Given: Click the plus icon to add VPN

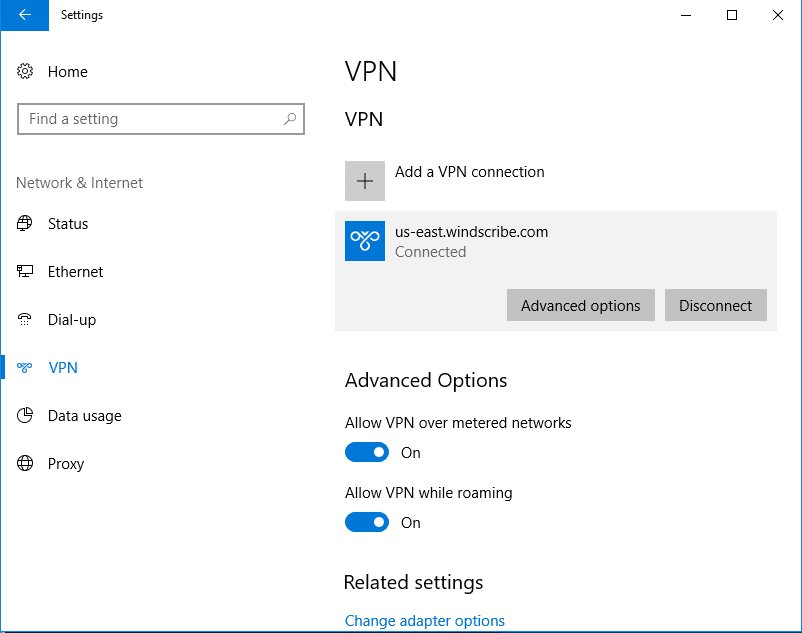Looking at the screenshot, I should click(x=365, y=181).
